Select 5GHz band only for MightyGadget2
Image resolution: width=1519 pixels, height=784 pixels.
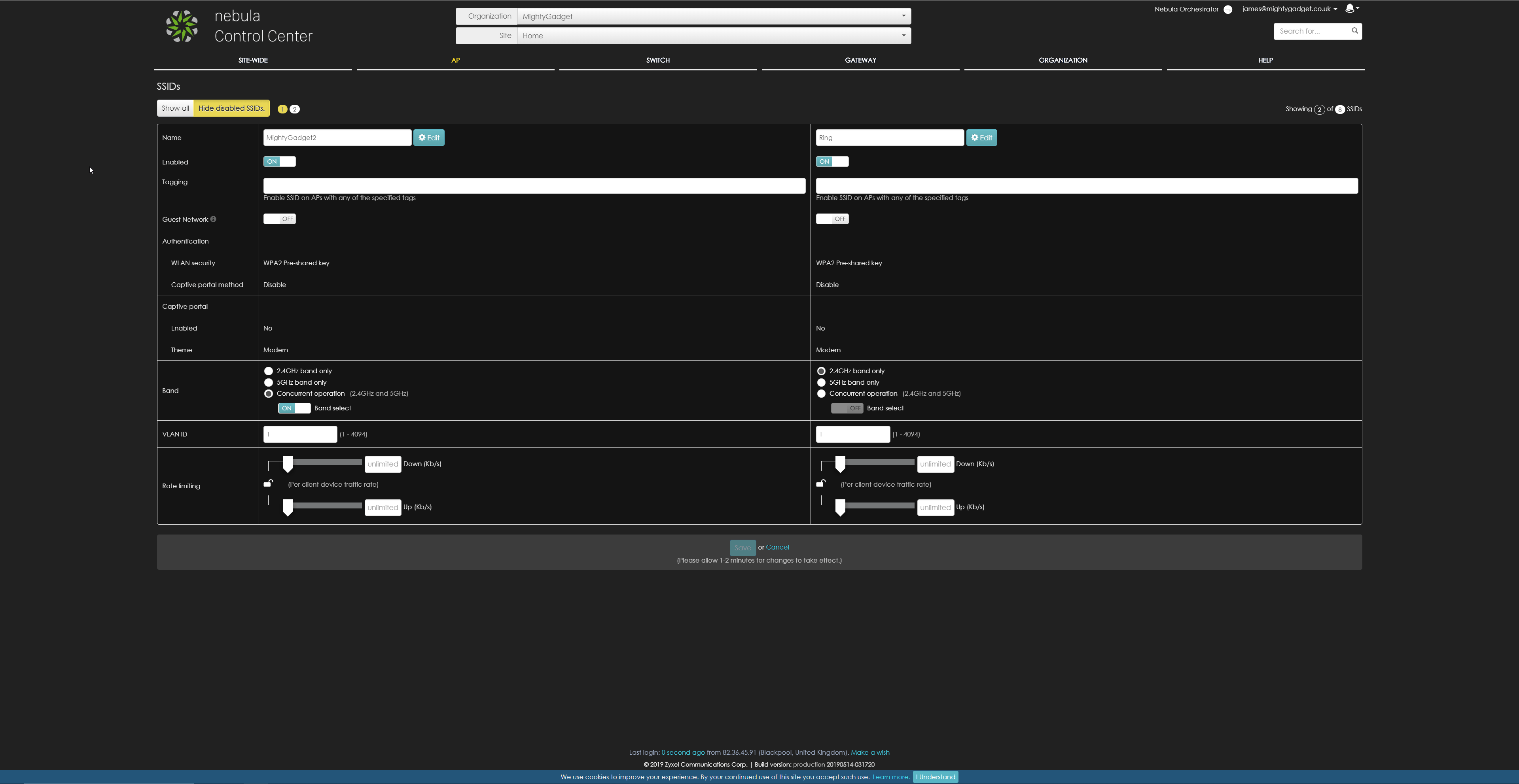click(x=269, y=383)
